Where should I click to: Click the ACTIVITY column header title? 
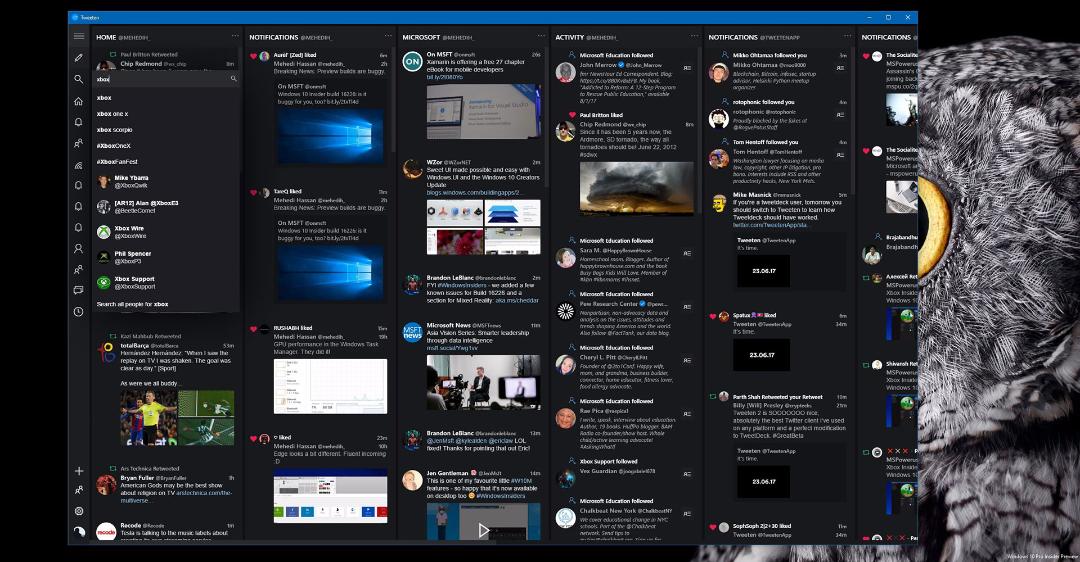[570, 37]
